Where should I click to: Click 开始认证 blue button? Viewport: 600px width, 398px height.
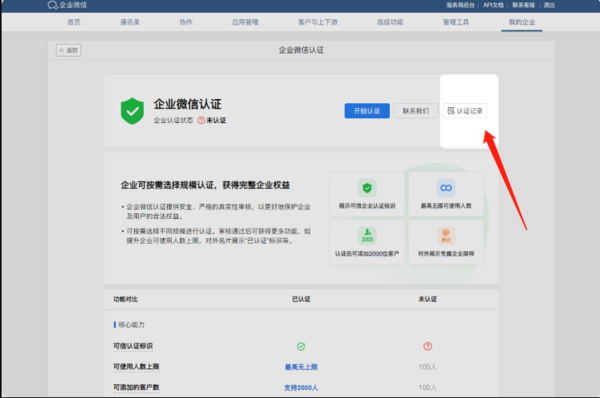pyautogui.click(x=367, y=111)
